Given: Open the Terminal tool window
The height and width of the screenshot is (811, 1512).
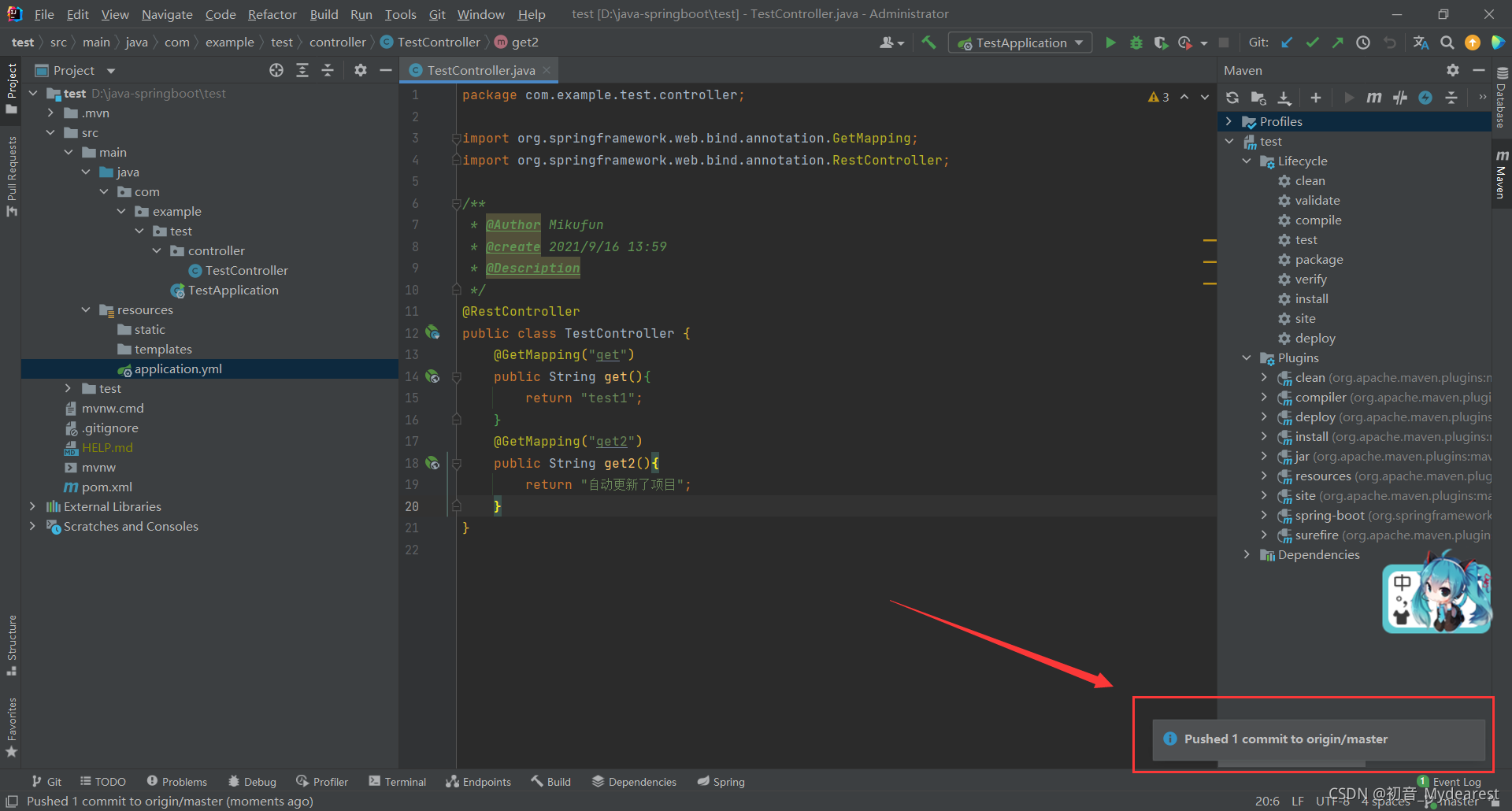Looking at the screenshot, I should [398, 781].
